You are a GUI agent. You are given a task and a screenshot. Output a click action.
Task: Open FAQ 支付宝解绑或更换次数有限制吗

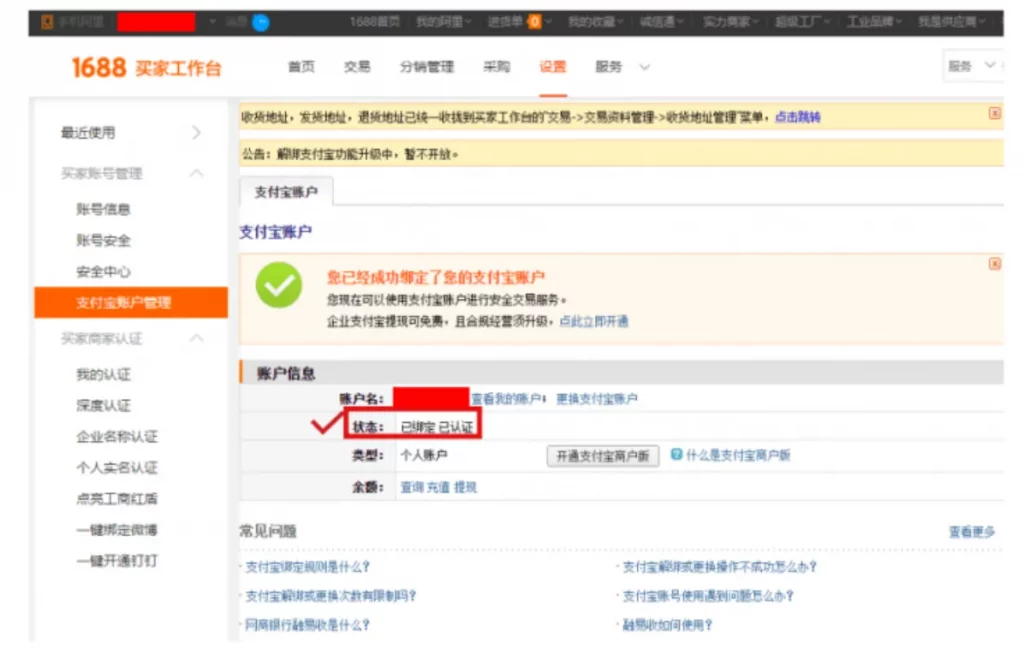click(x=330, y=596)
